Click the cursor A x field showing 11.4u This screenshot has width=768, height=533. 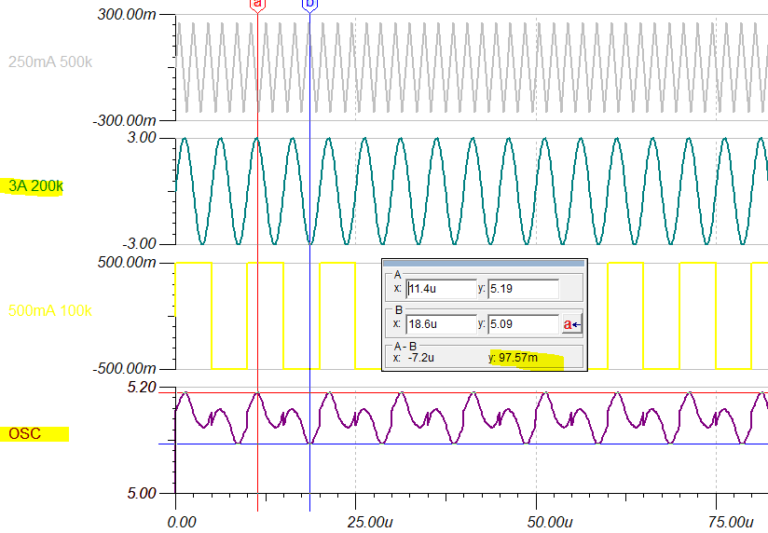coord(441,289)
